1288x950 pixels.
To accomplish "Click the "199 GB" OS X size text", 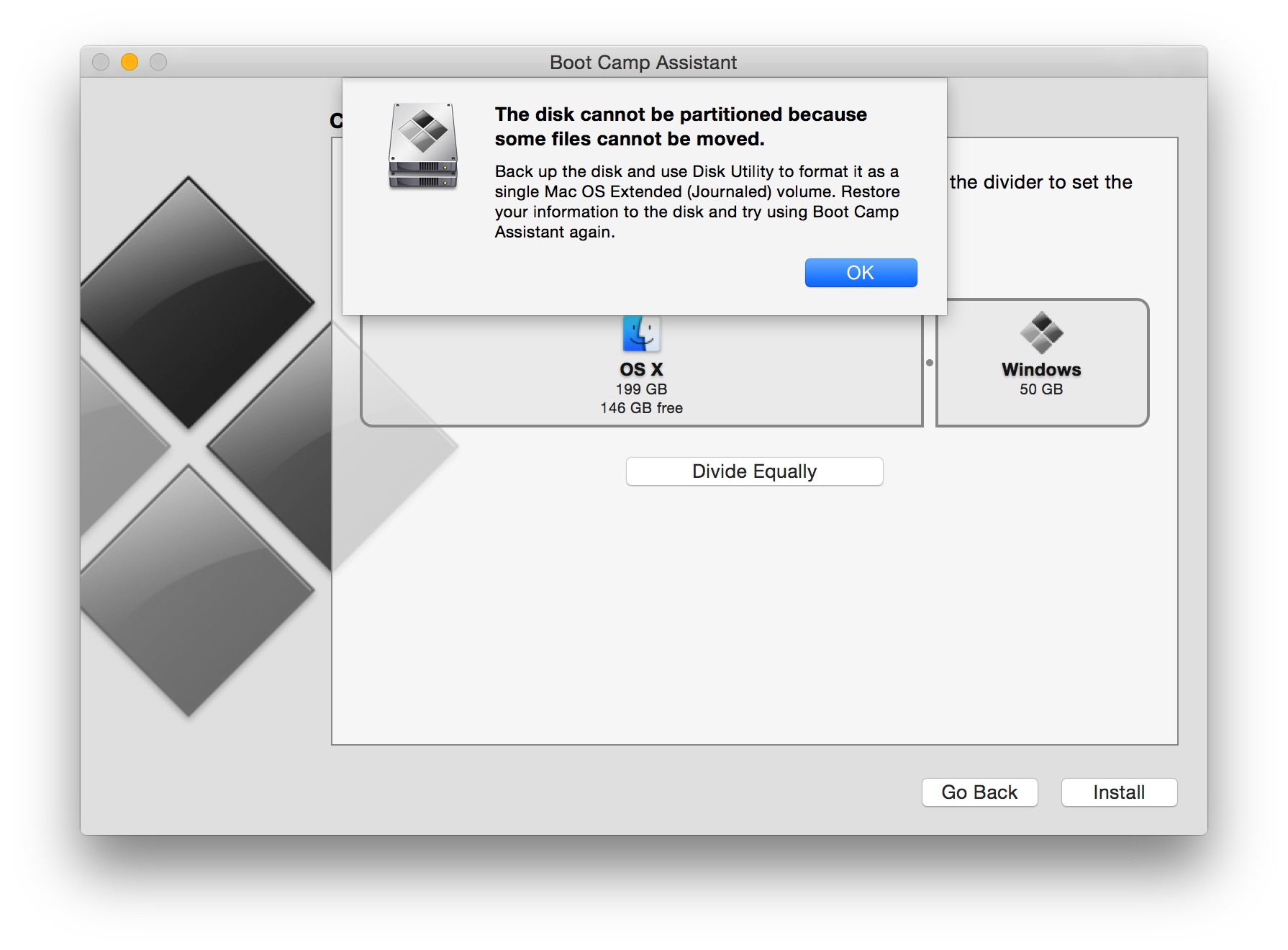I will (x=641, y=389).
